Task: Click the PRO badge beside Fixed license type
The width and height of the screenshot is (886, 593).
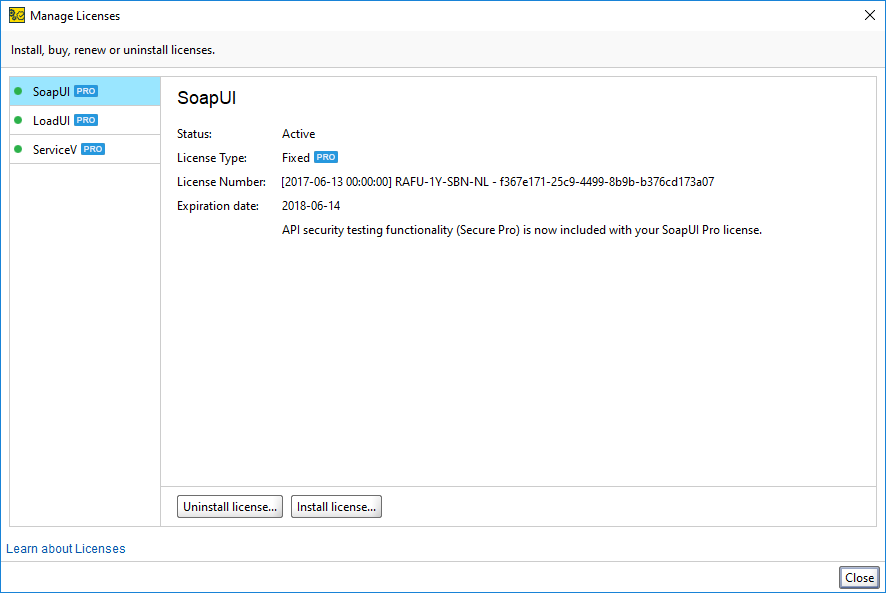Action: [x=326, y=157]
